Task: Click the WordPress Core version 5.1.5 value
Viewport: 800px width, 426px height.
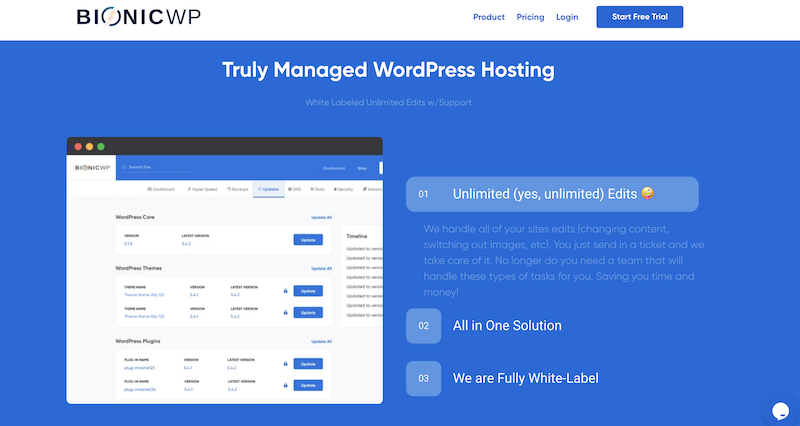Action: click(128, 244)
